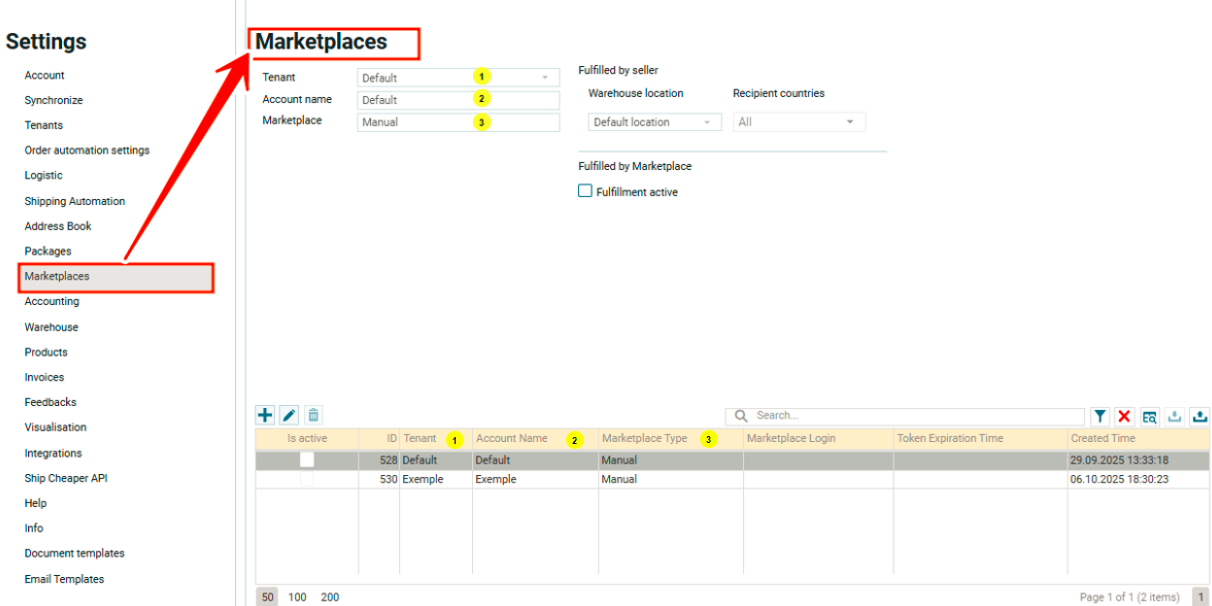
Task: Open the Tenant dropdown
Action: coord(458,78)
